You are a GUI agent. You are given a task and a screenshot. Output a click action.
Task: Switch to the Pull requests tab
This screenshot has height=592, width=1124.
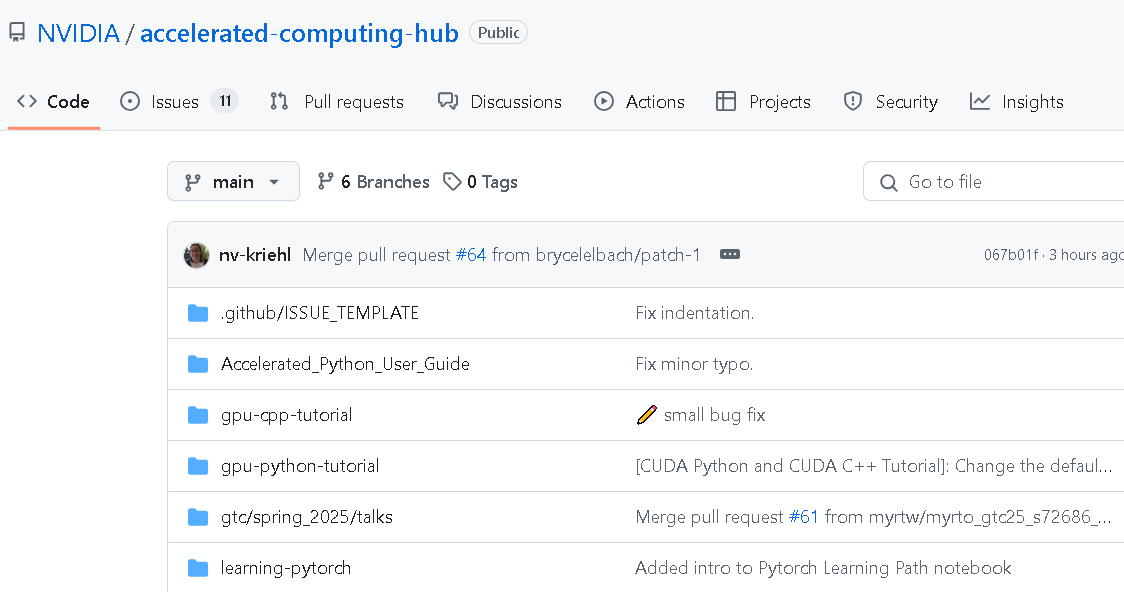[x=337, y=102]
